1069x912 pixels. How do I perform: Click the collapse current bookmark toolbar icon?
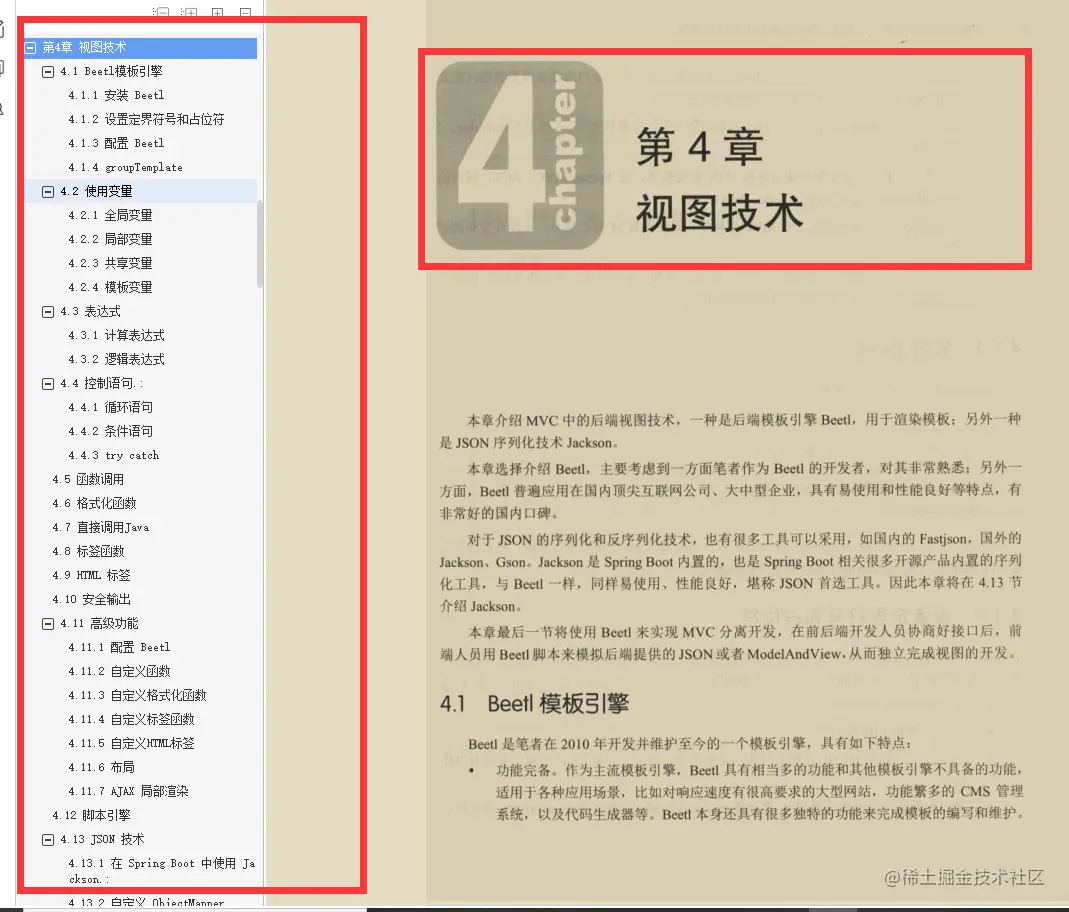pos(162,12)
